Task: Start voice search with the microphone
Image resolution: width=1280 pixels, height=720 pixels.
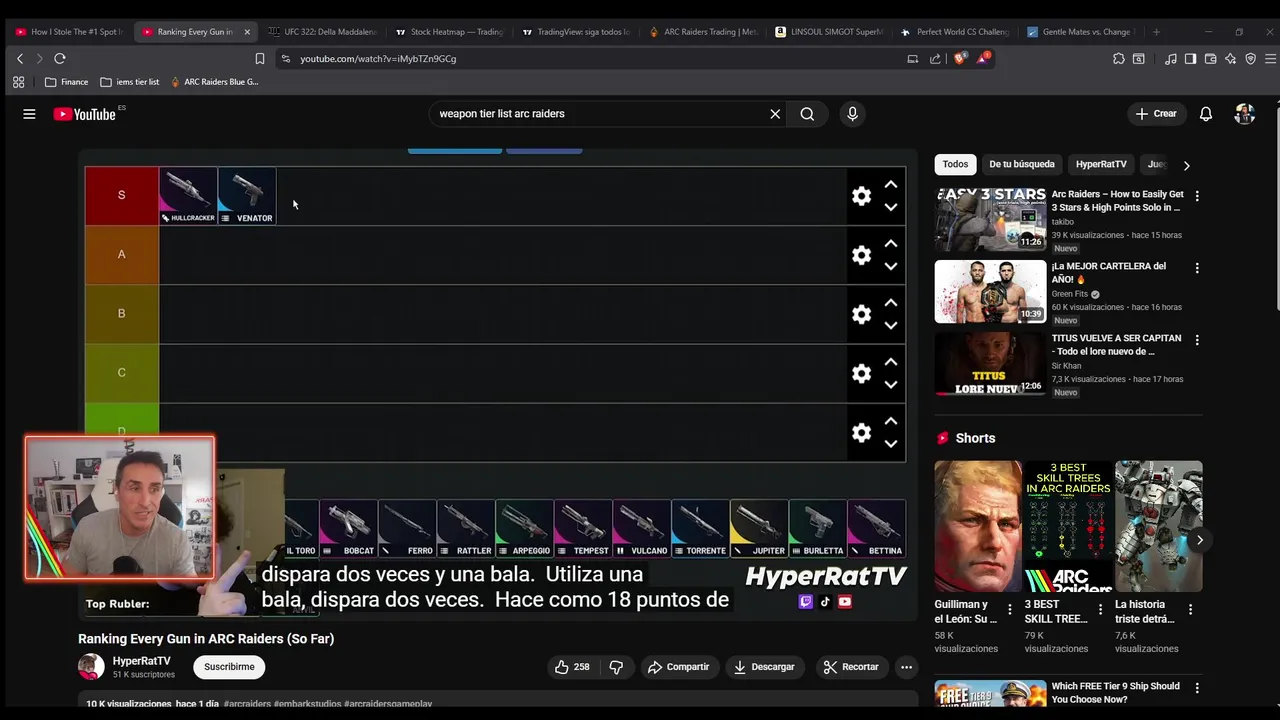Action: (x=852, y=114)
